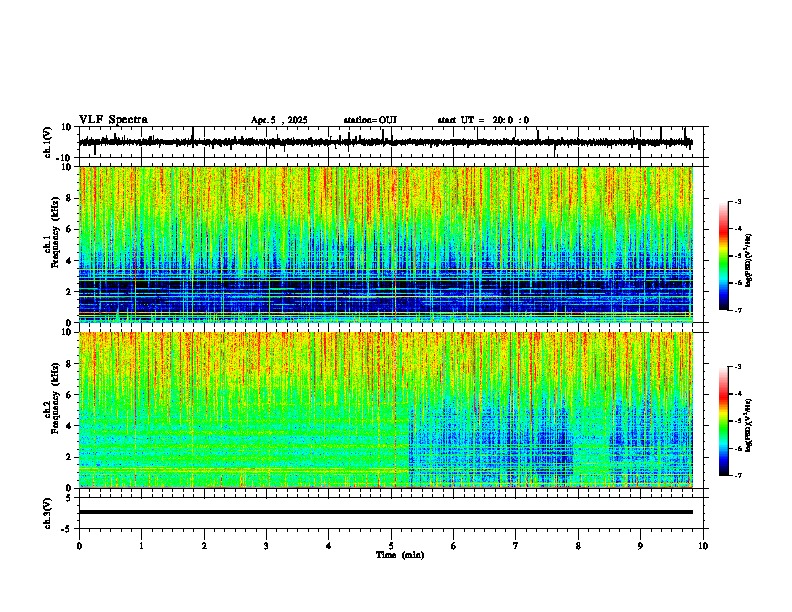Click the "3" tick on the time axis
792x612 pixels.
(266, 546)
